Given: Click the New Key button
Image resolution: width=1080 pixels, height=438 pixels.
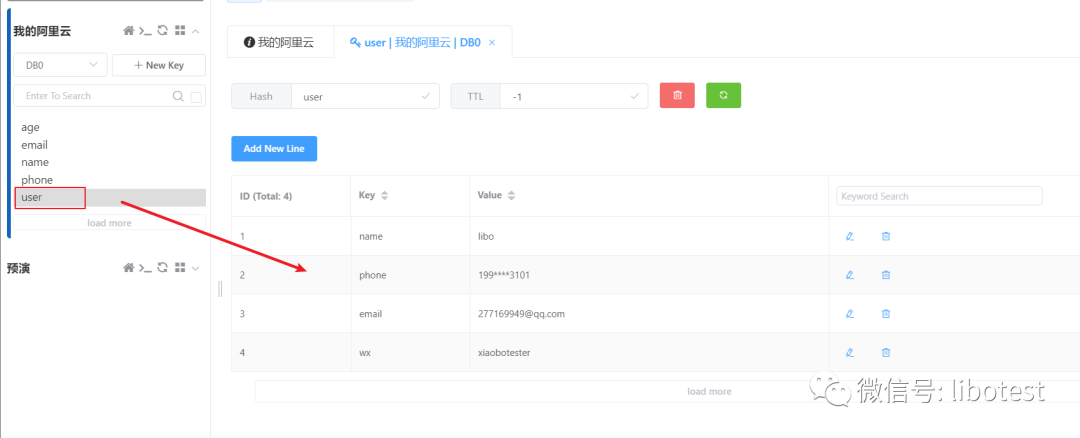Looking at the screenshot, I should 158,65.
